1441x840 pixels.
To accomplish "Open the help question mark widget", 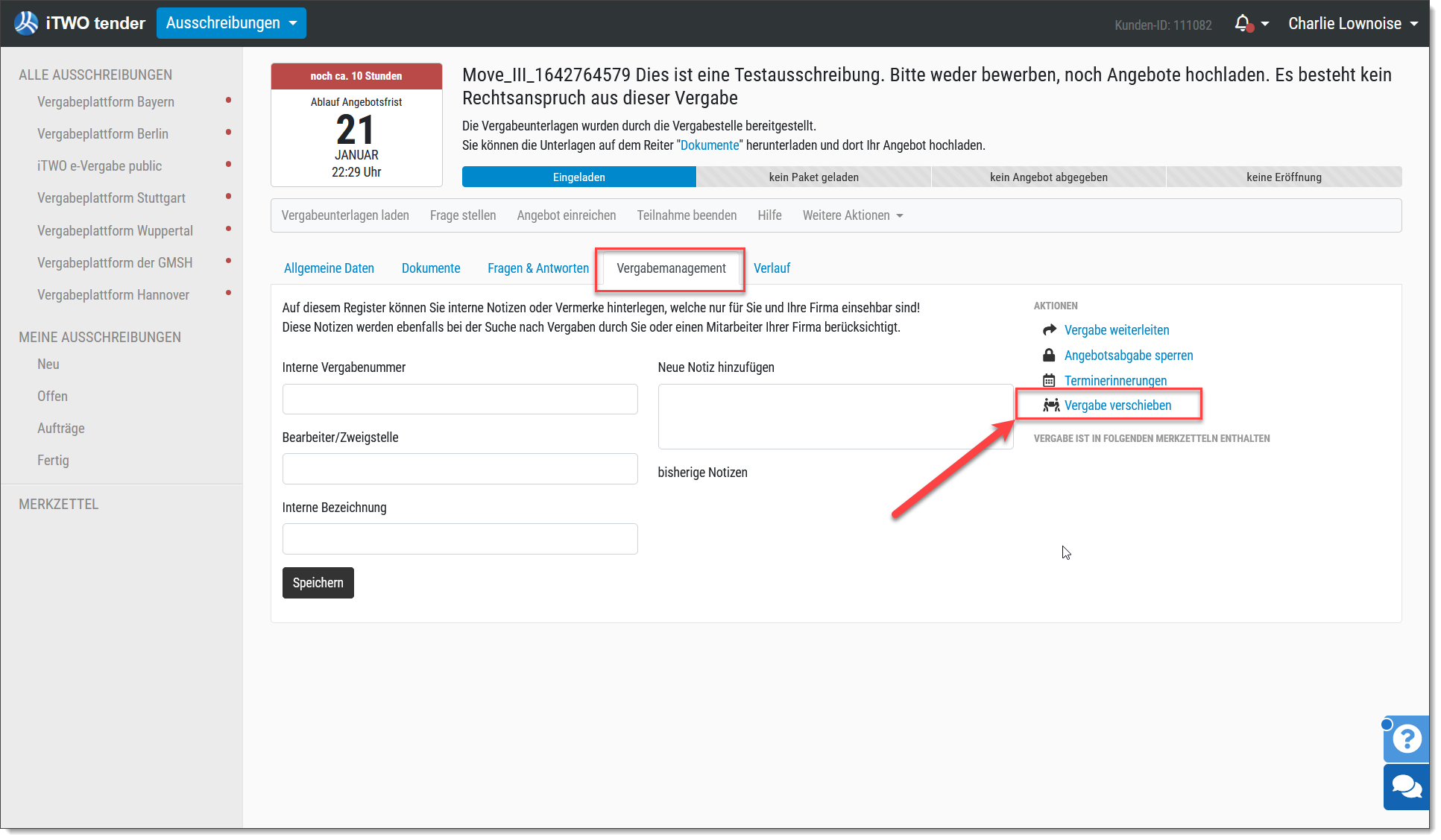I will click(x=1407, y=739).
